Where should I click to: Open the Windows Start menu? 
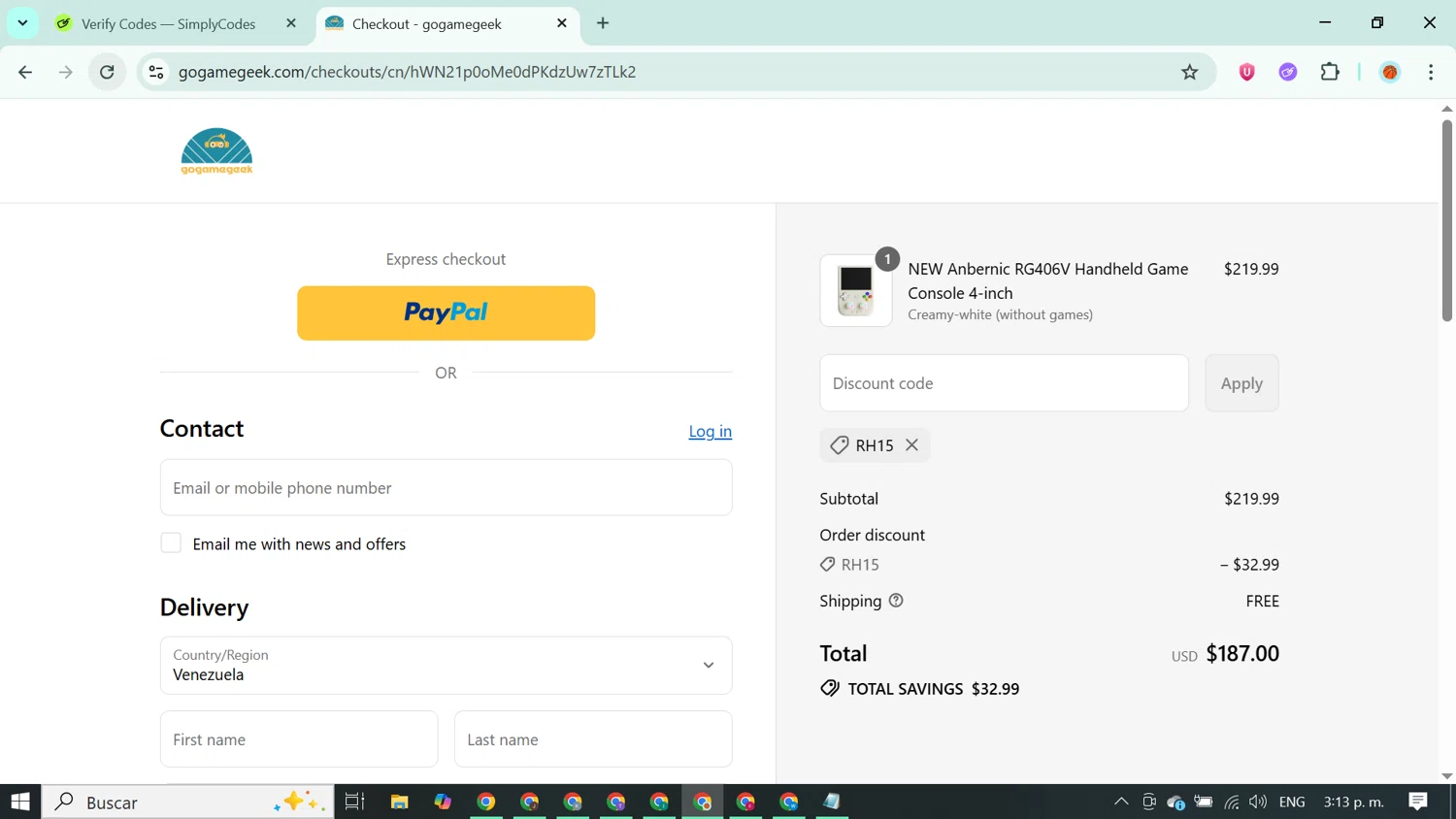point(20,802)
